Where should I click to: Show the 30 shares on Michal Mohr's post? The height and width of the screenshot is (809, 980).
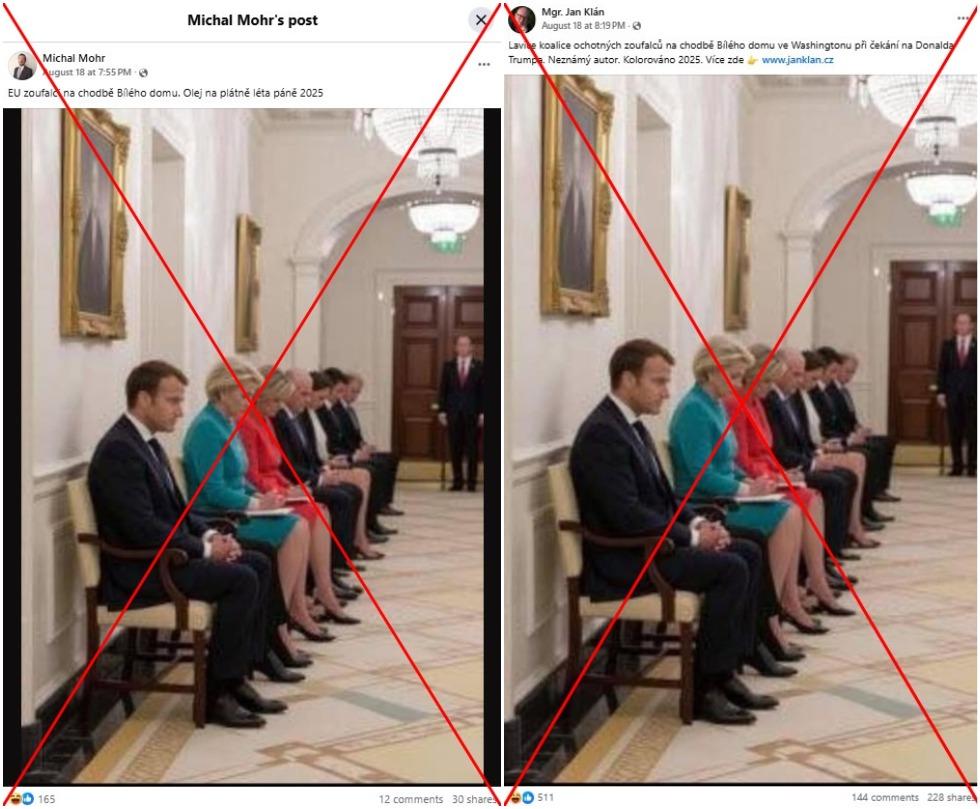[x=474, y=799]
